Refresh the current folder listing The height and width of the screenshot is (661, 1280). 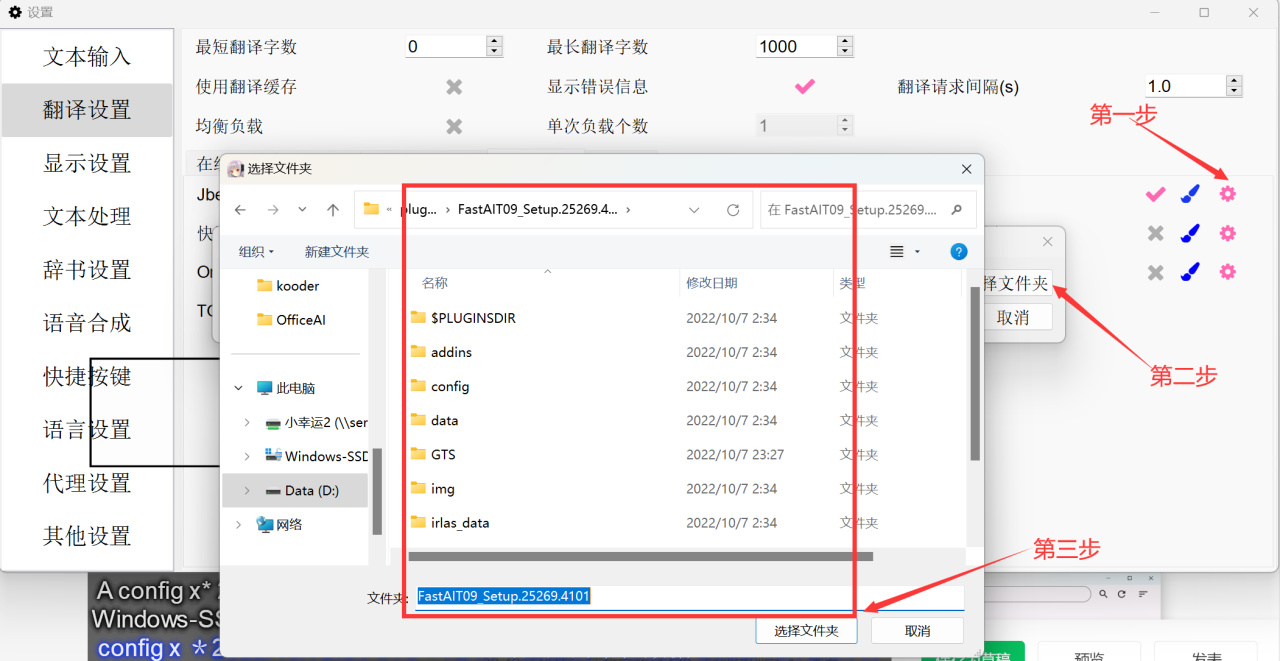733,210
